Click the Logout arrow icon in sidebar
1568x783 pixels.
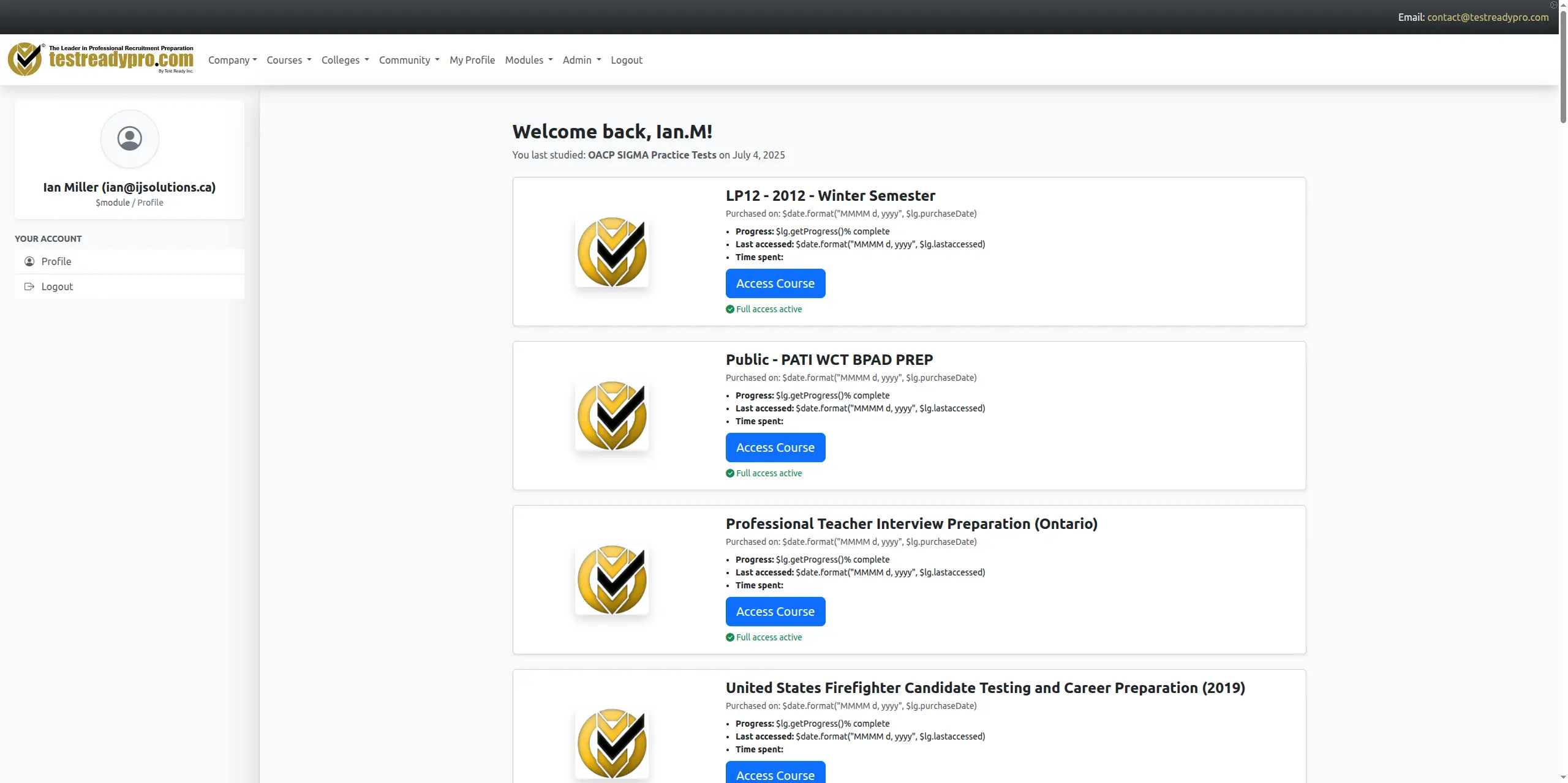coord(29,287)
